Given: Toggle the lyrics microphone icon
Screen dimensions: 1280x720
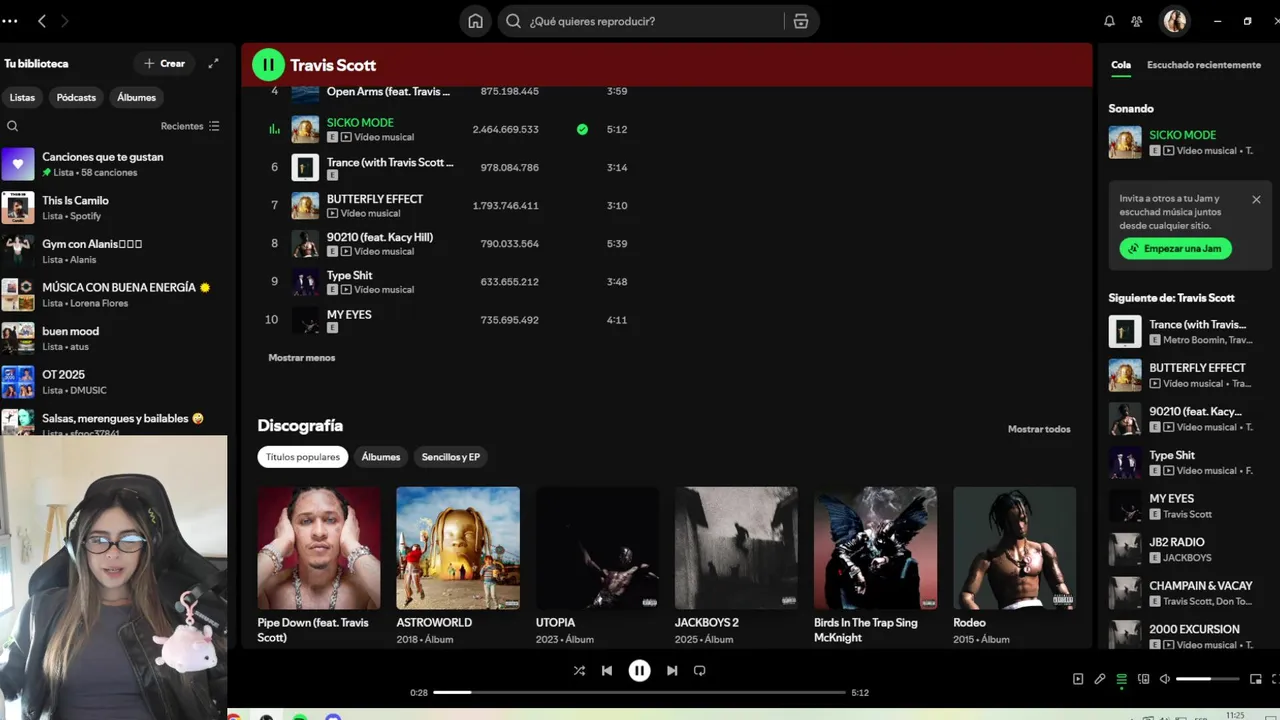Looking at the screenshot, I should pos(1100,679).
